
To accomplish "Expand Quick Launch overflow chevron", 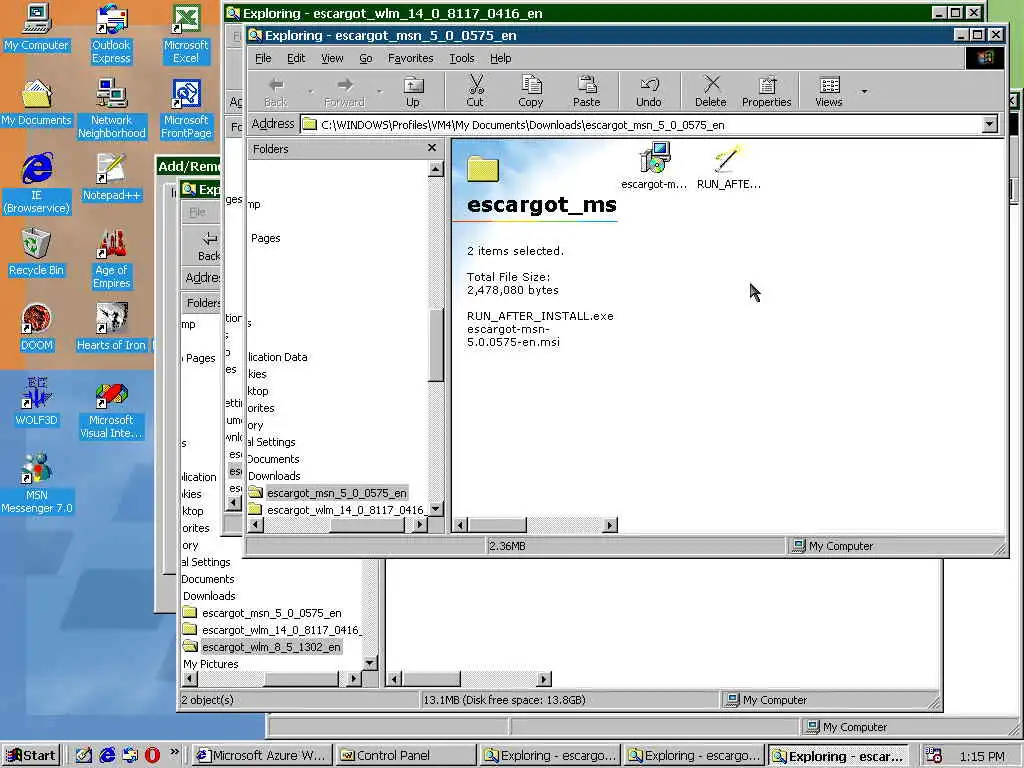I will (x=174, y=752).
